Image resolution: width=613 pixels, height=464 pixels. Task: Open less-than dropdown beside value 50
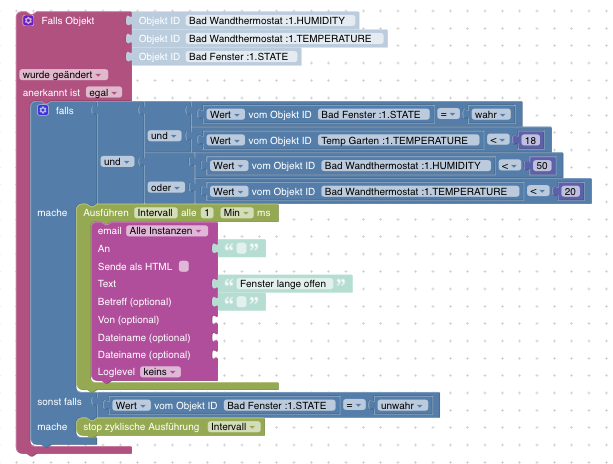509,166
